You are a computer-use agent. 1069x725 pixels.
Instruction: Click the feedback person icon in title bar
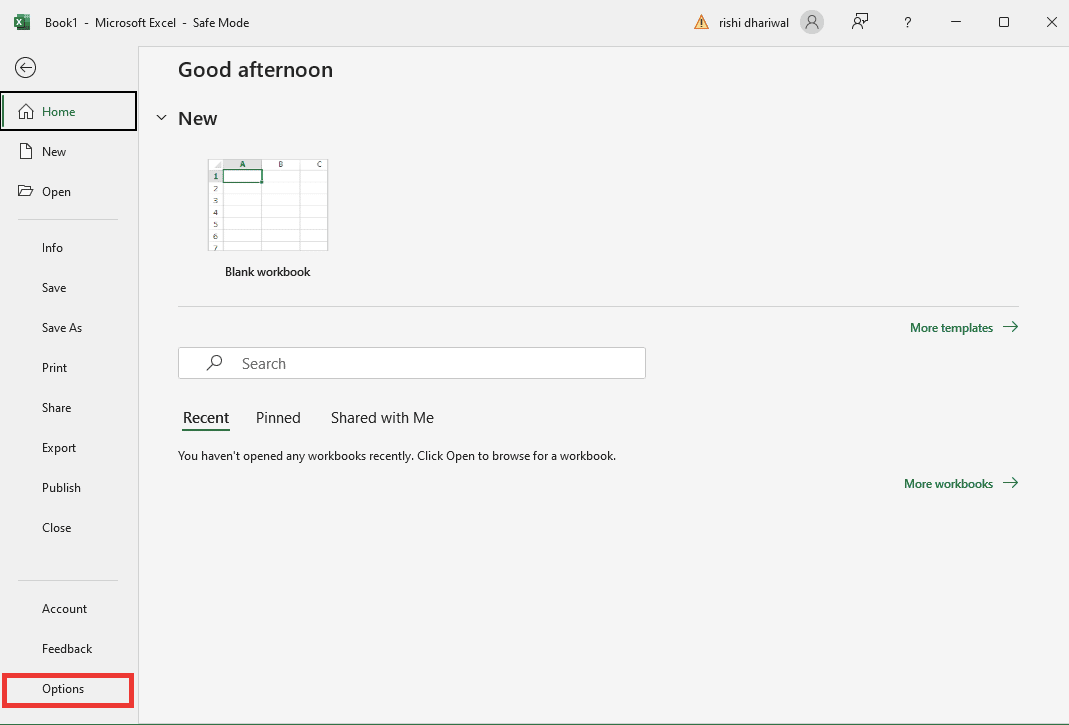[x=860, y=22]
